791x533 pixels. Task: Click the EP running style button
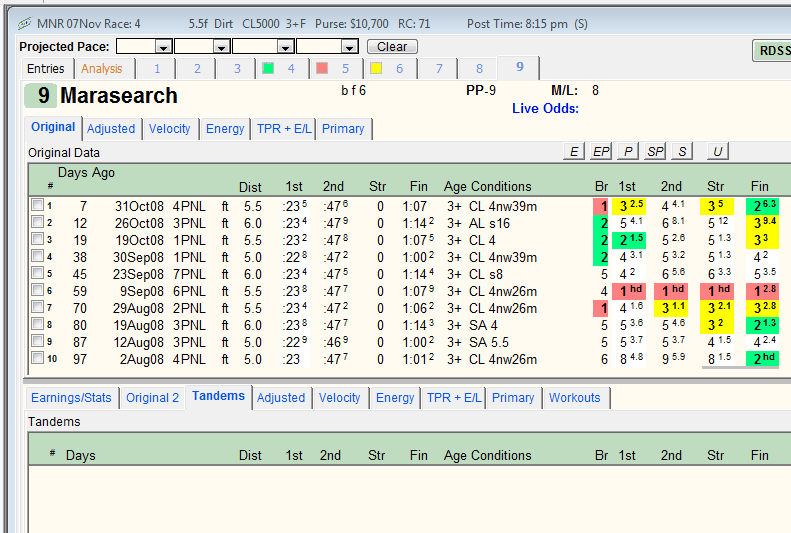[x=601, y=151]
